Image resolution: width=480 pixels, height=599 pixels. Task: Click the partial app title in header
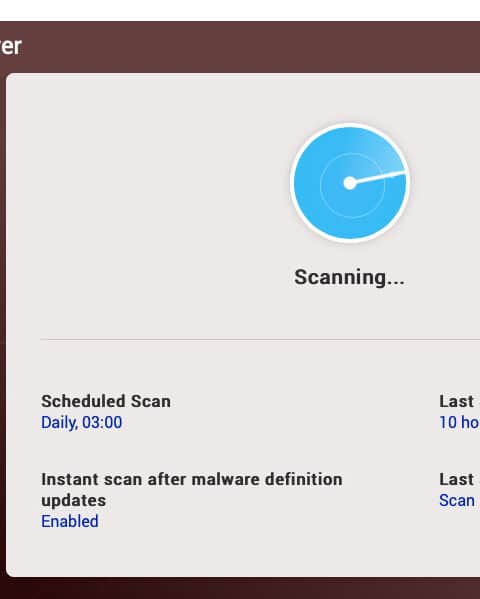tap(11, 47)
